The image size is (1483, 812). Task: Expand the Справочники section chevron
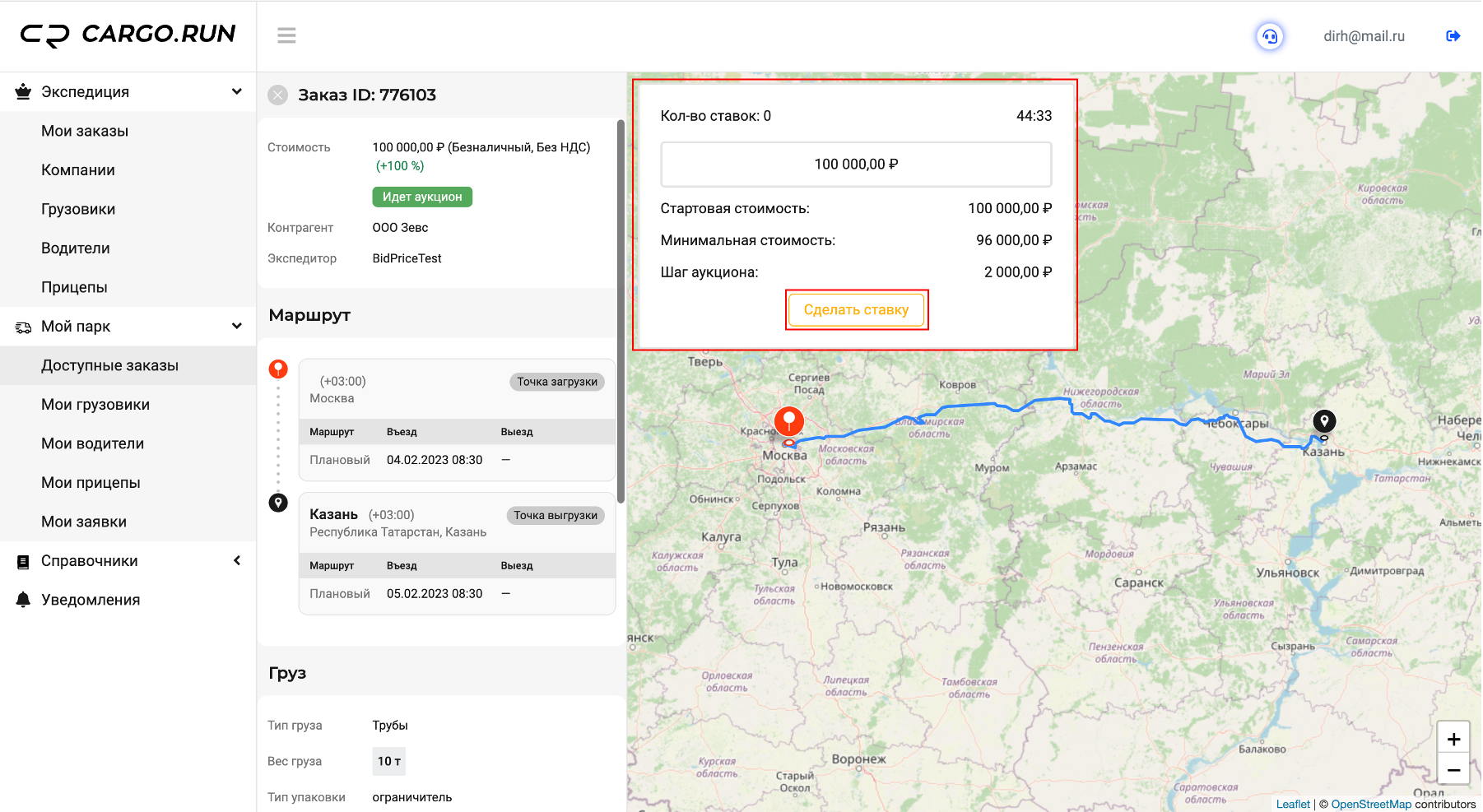[237, 560]
